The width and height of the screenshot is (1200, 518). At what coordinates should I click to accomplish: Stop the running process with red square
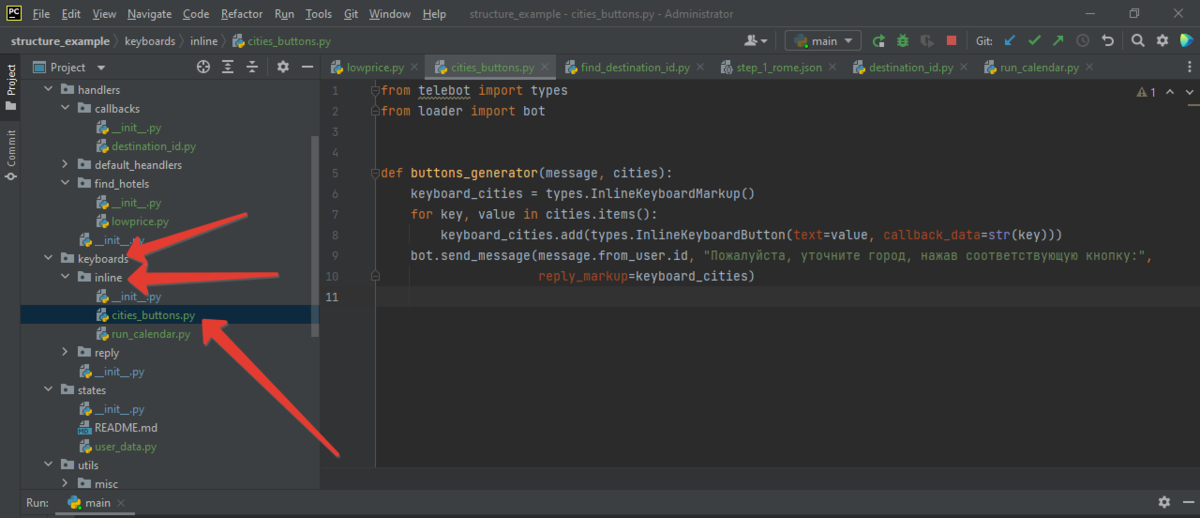(x=951, y=41)
